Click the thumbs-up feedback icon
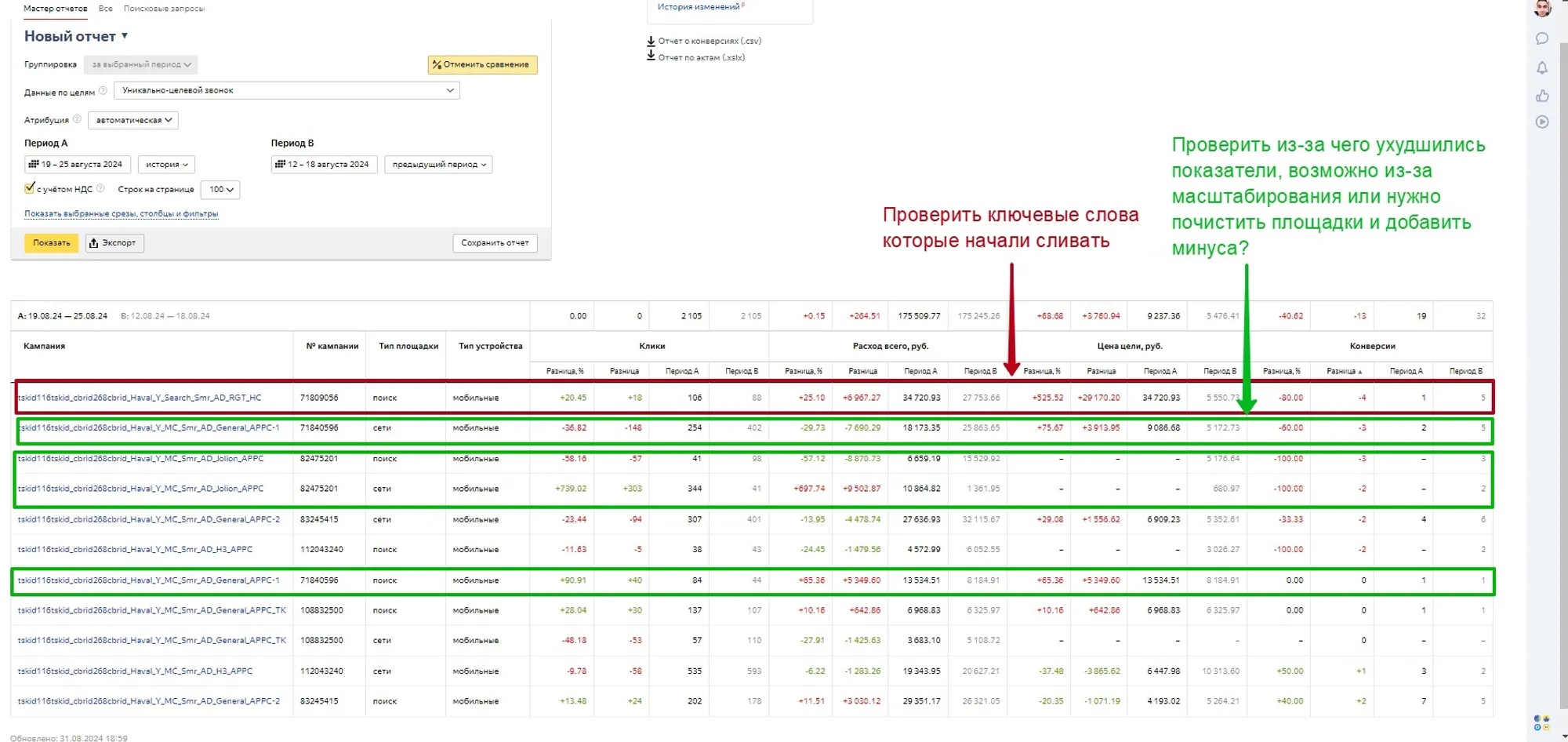1568x742 pixels. pos(1541,96)
